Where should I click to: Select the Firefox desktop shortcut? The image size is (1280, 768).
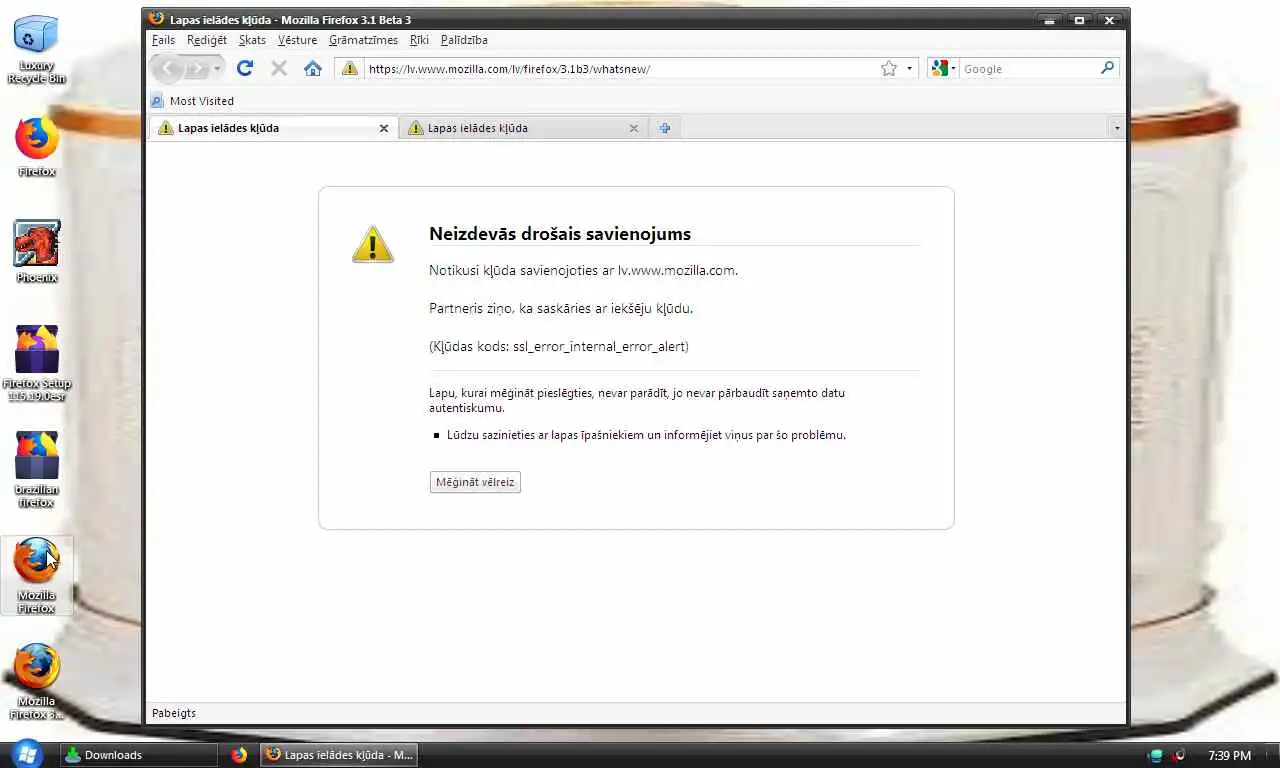click(36, 147)
